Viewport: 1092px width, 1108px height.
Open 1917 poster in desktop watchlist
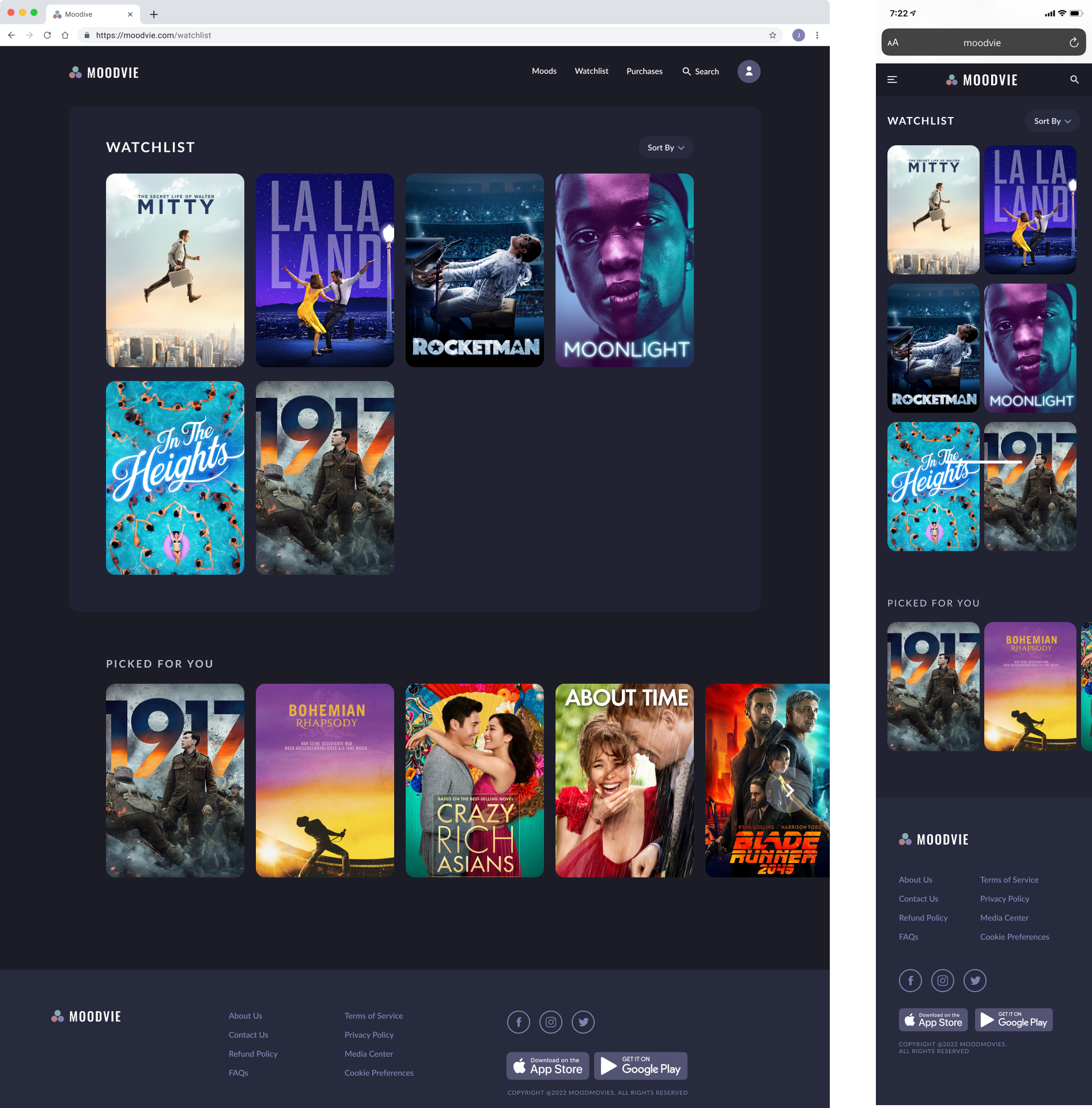click(325, 478)
